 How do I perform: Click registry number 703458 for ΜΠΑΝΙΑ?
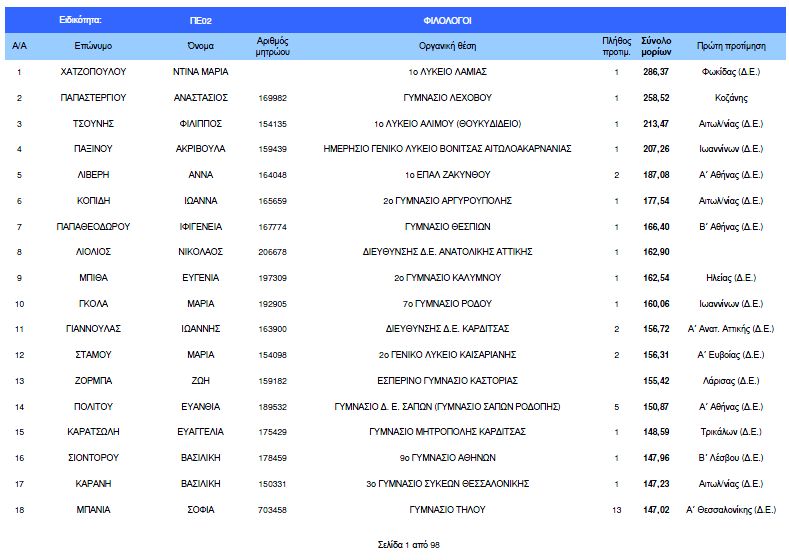[272, 509]
